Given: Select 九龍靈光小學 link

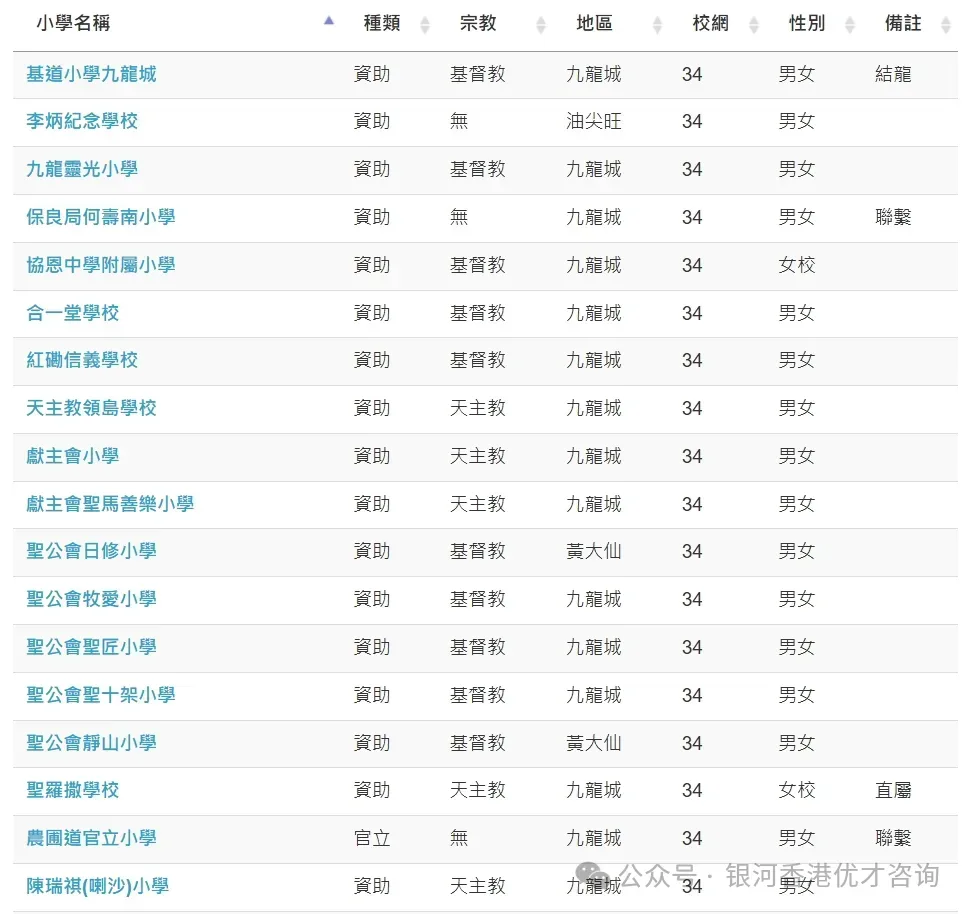Looking at the screenshot, I should [x=82, y=169].
